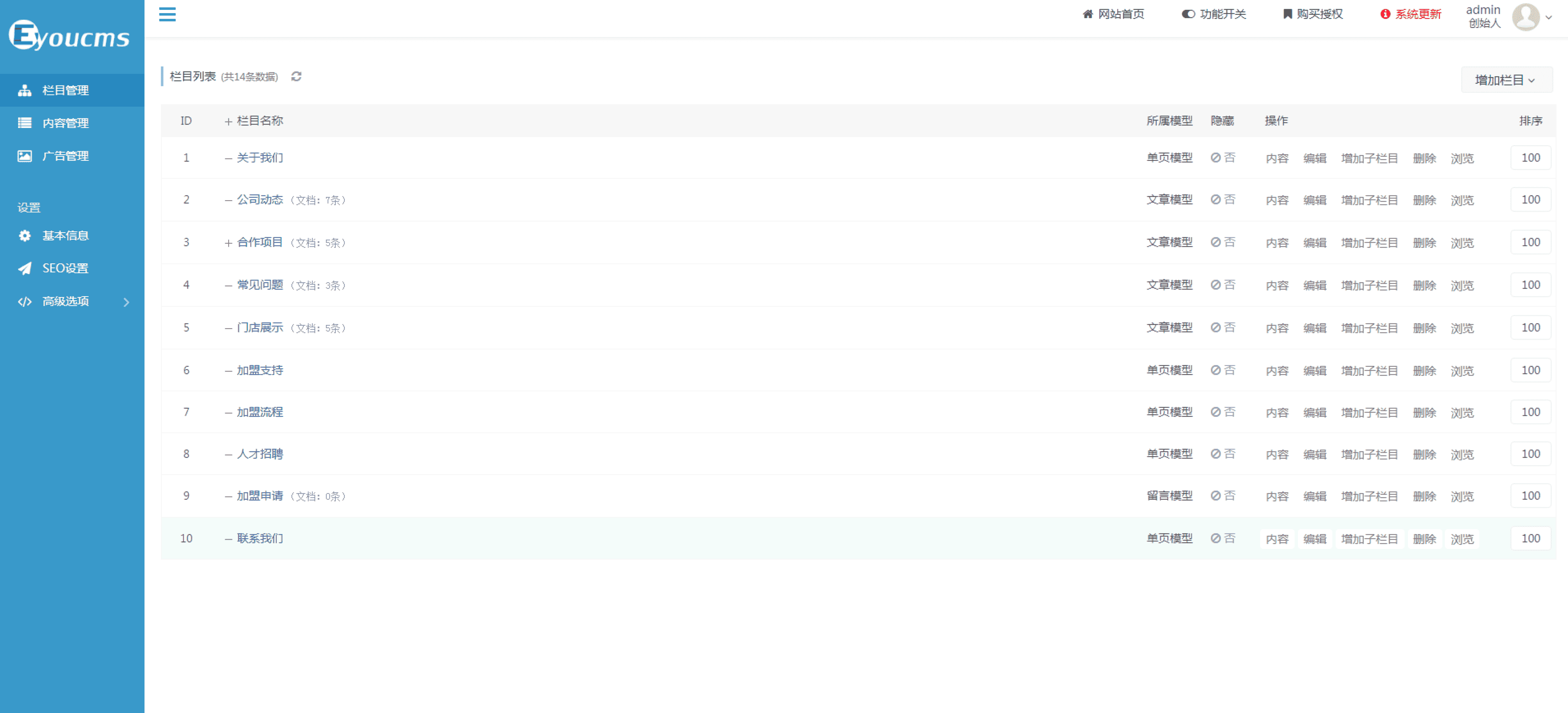The width and height of the screenshot is (1568, 713).
Task: Click 编辑 for the 公司动态 row
Action: tap(1315, 200)
